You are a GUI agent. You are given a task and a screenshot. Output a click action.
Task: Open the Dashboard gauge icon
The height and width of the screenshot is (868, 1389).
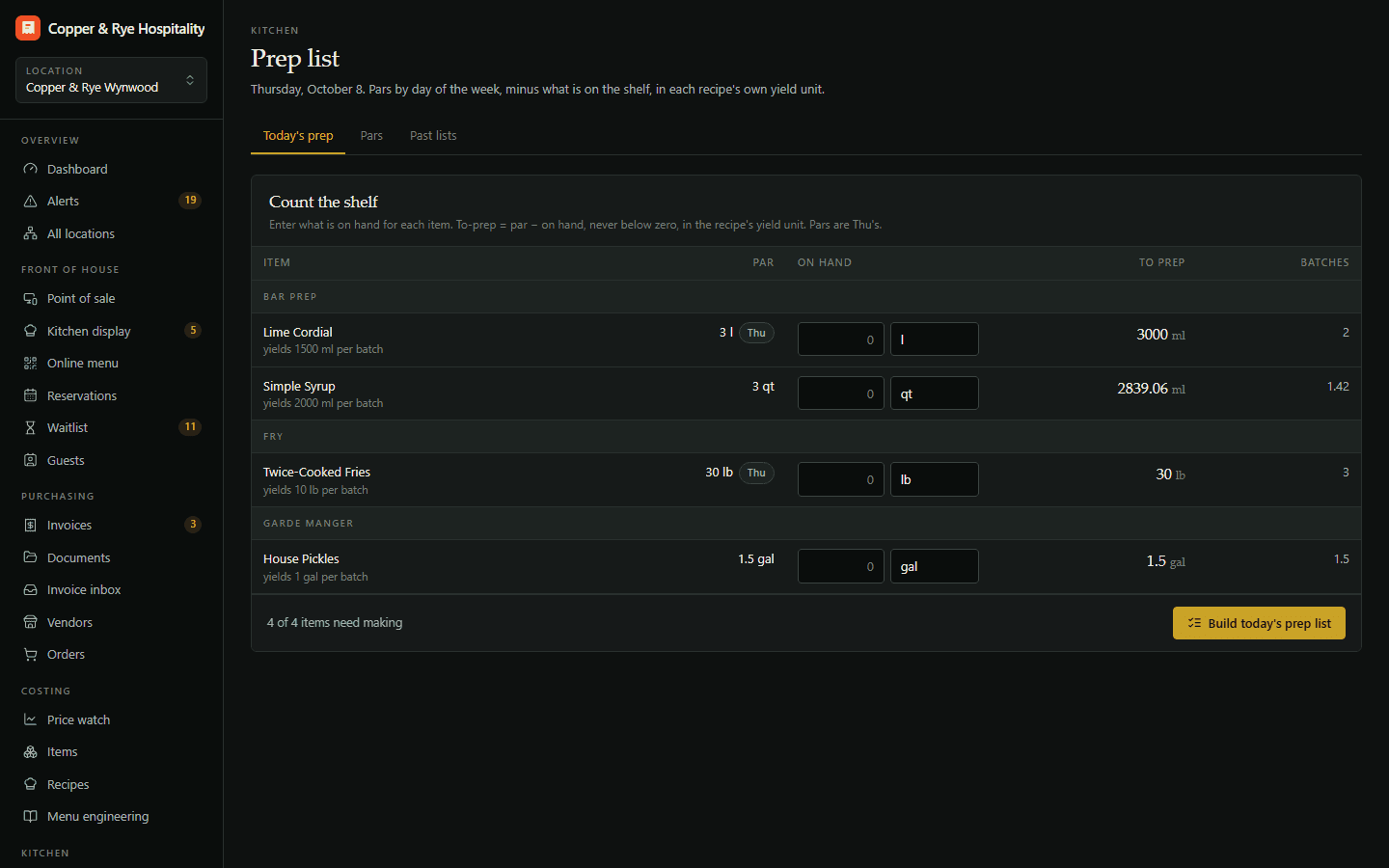30,169
